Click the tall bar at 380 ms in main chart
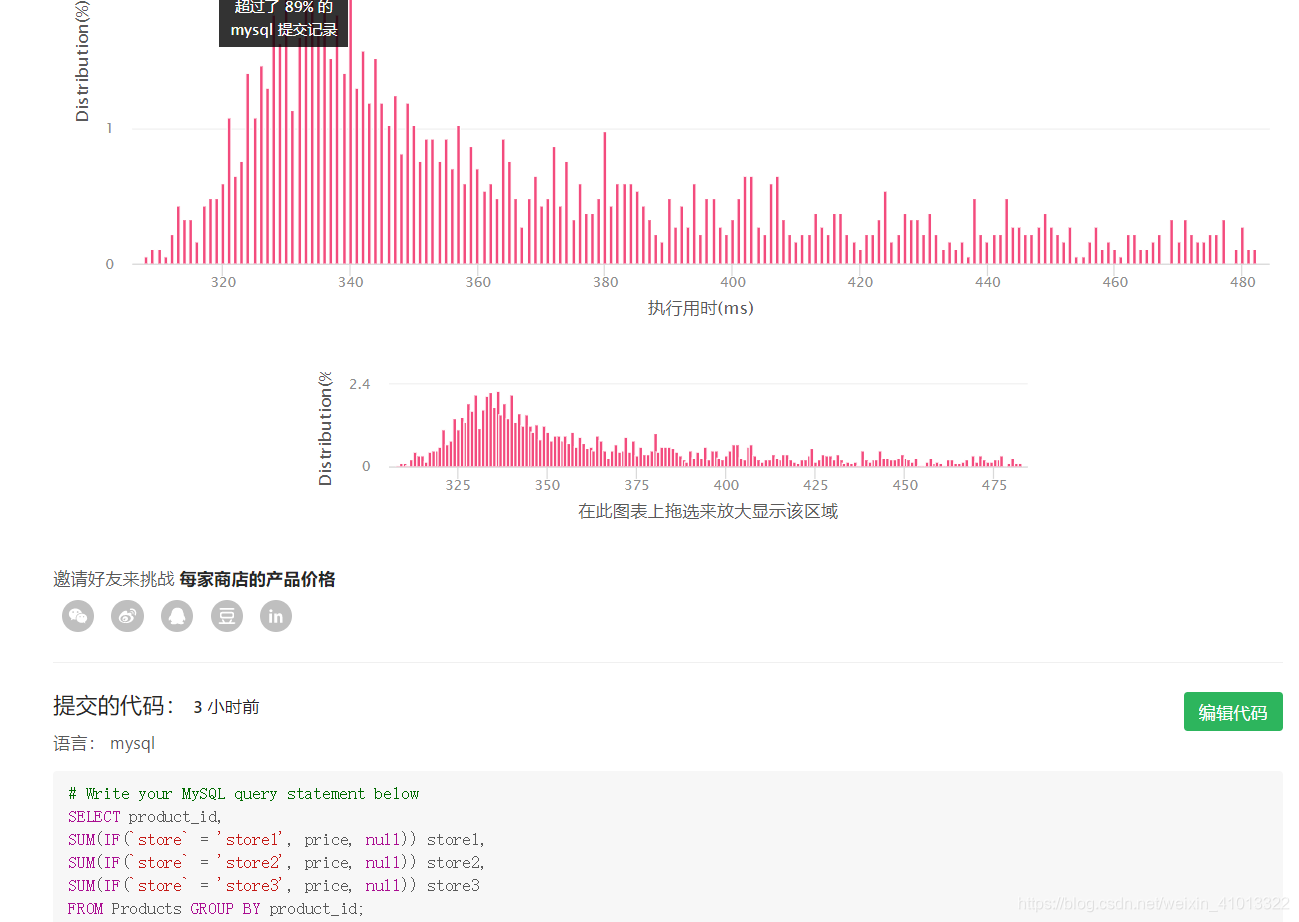Viewport: 1299px width, 922px height. [605, 198]
